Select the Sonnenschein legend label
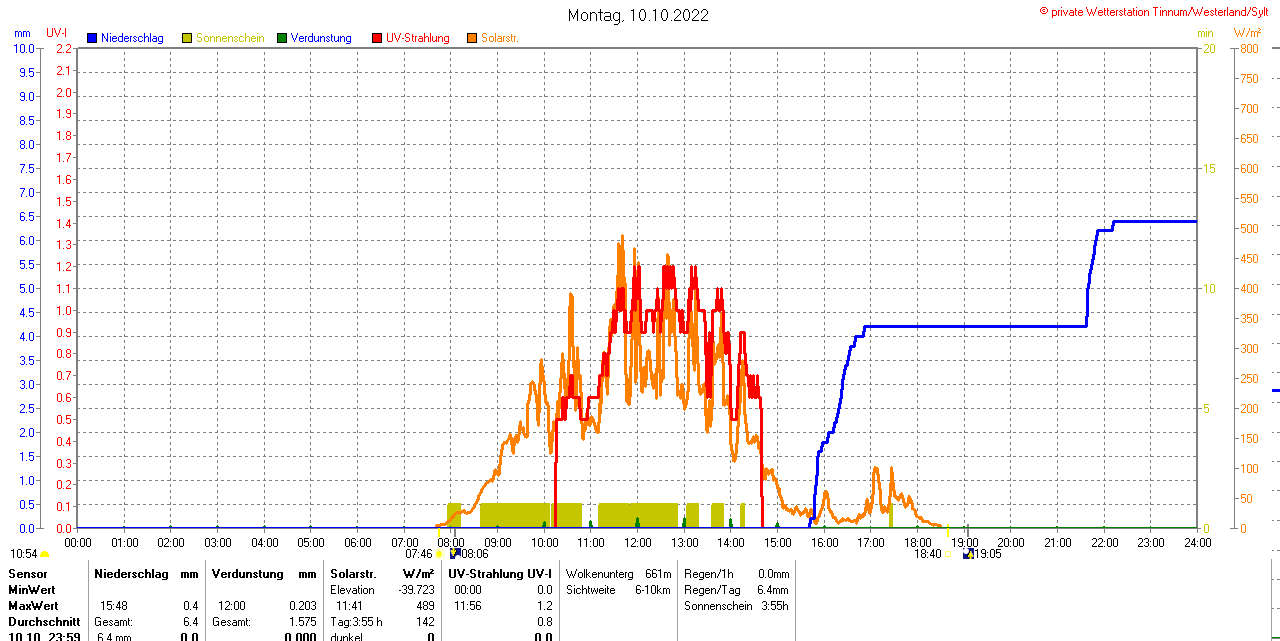The image size is (1280, 641). pos(230,38)
